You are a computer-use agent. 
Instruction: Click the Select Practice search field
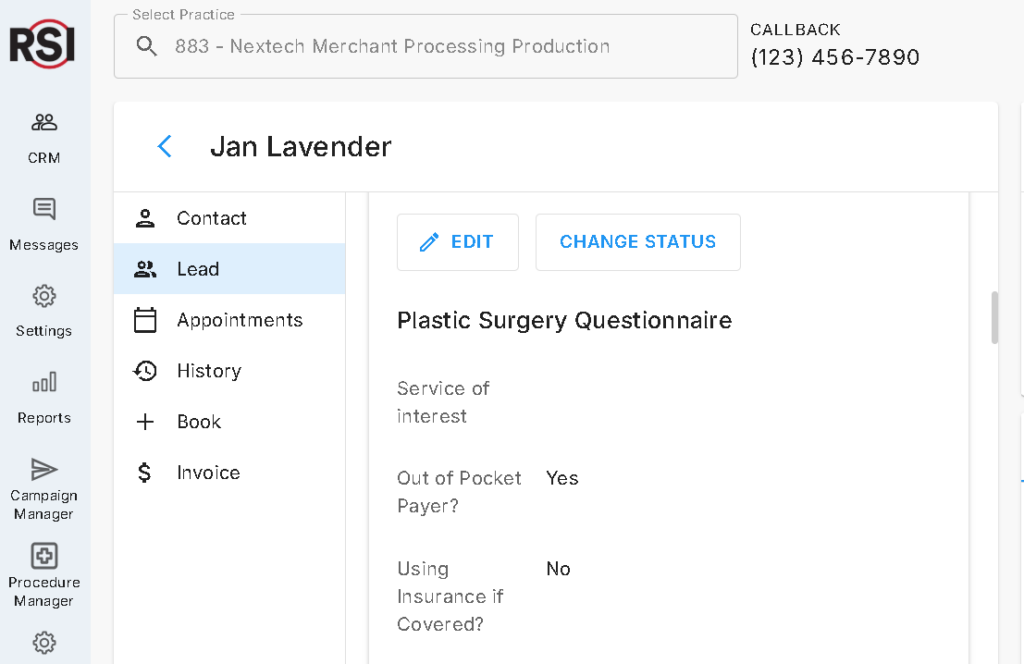(x=426, y=46)
